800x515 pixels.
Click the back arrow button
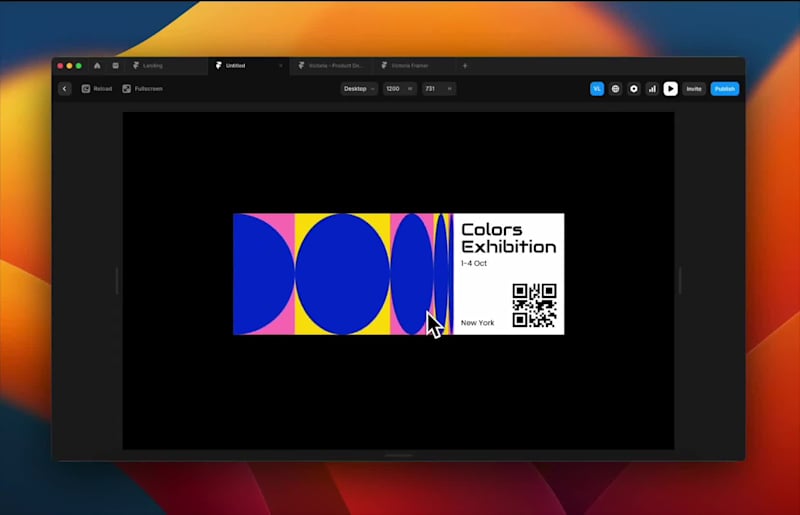[65, 89]
